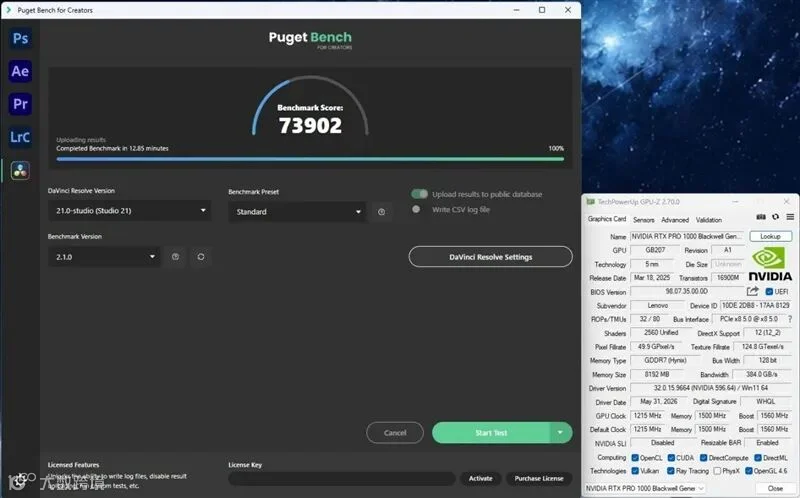
Task: Open the Benchmark Version 2.1.0 dropdown
Action: tap(104, 257)
